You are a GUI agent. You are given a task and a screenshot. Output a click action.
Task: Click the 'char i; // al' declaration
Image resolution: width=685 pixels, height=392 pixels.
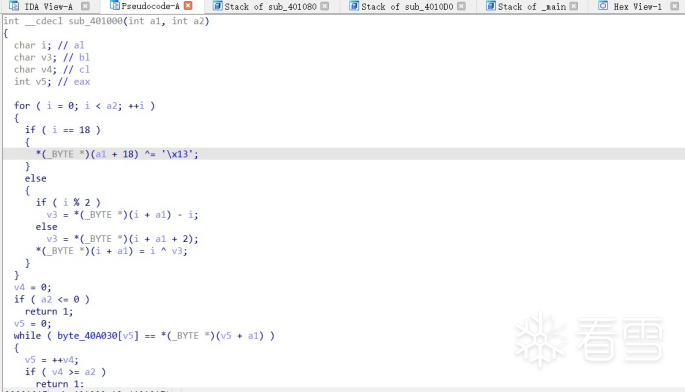click(x=49, y=45)
